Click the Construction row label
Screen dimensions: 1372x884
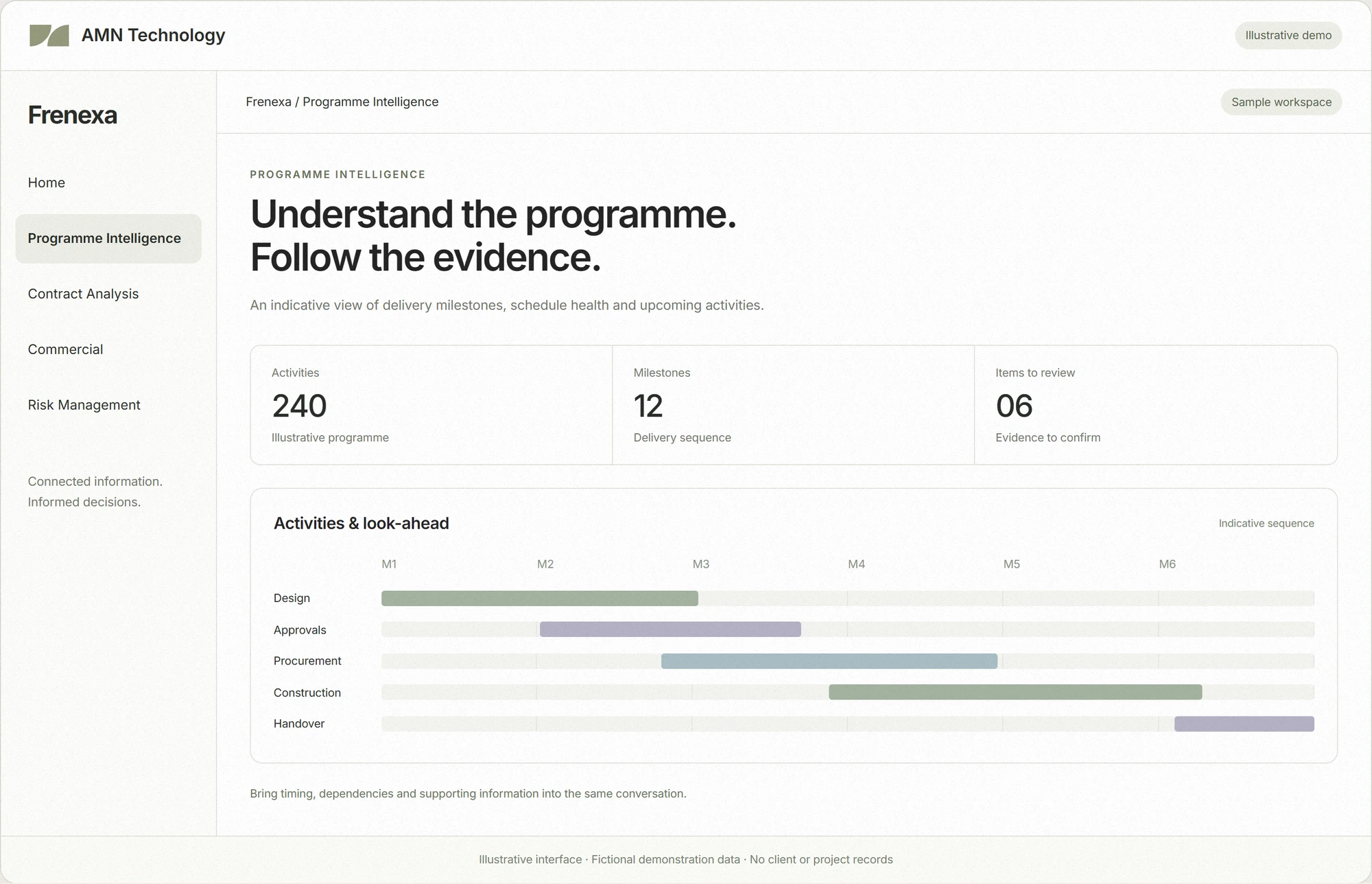[x=307, y=693]
